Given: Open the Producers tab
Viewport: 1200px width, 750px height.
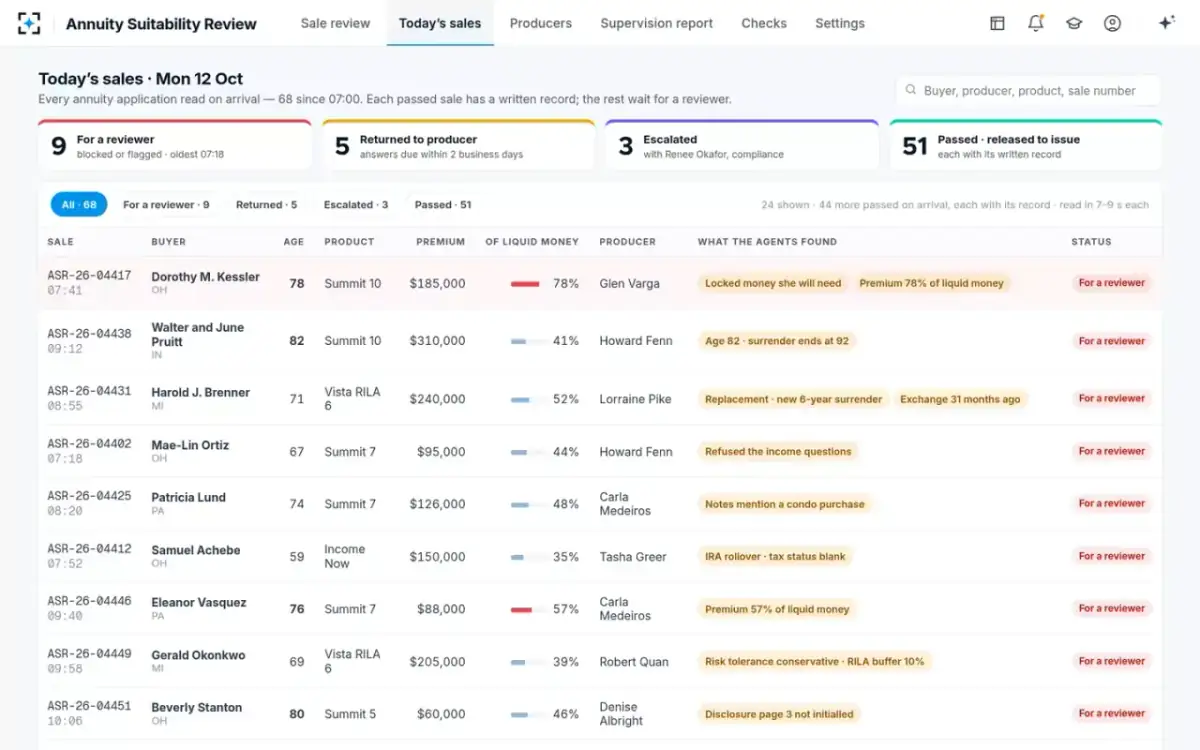Looking at the screenshot, I should pos(541,23).
